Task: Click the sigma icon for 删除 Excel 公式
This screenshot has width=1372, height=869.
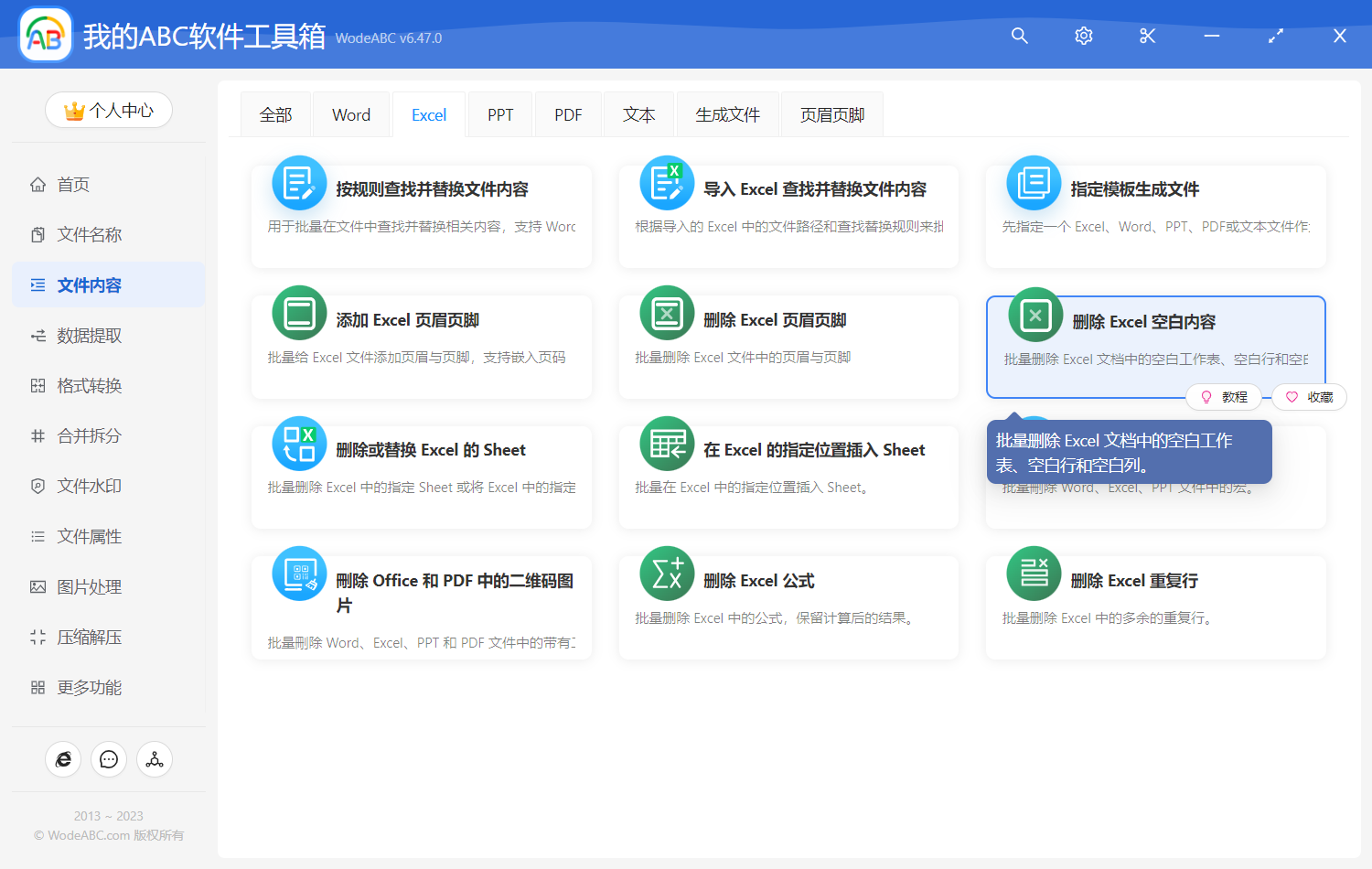Action: pyautogui.click(x=667, y=573)
